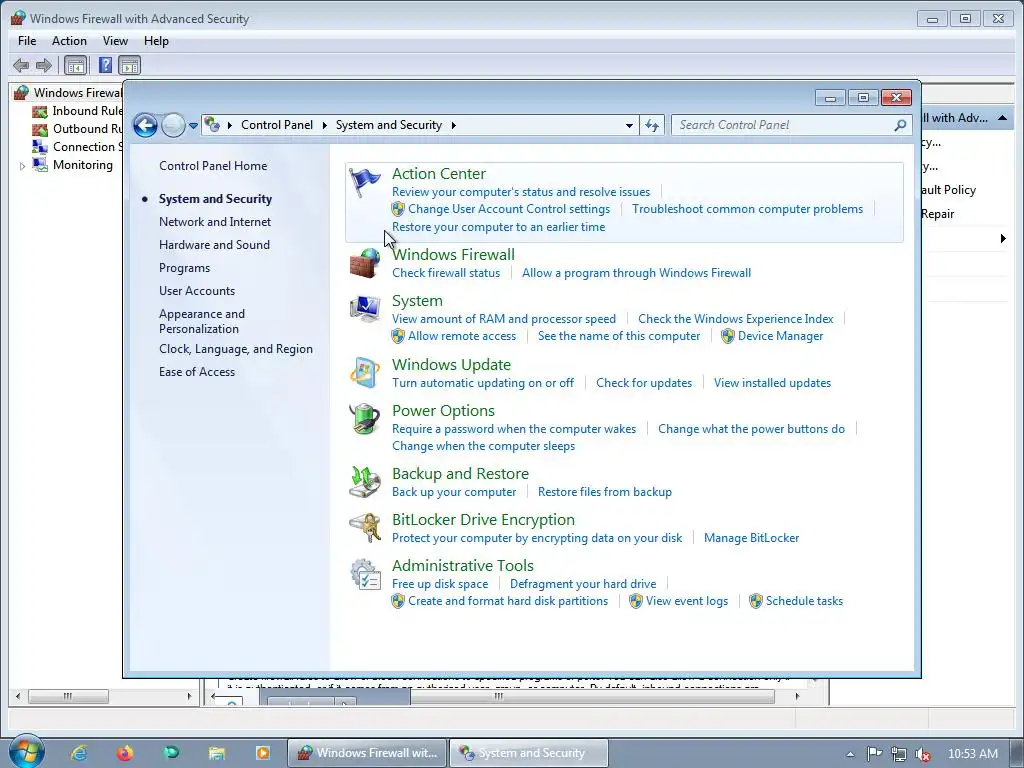1024x768 pixels.
Task: Go to Control Panel Home
Action: pyautogui.click(x=213, y=166)
